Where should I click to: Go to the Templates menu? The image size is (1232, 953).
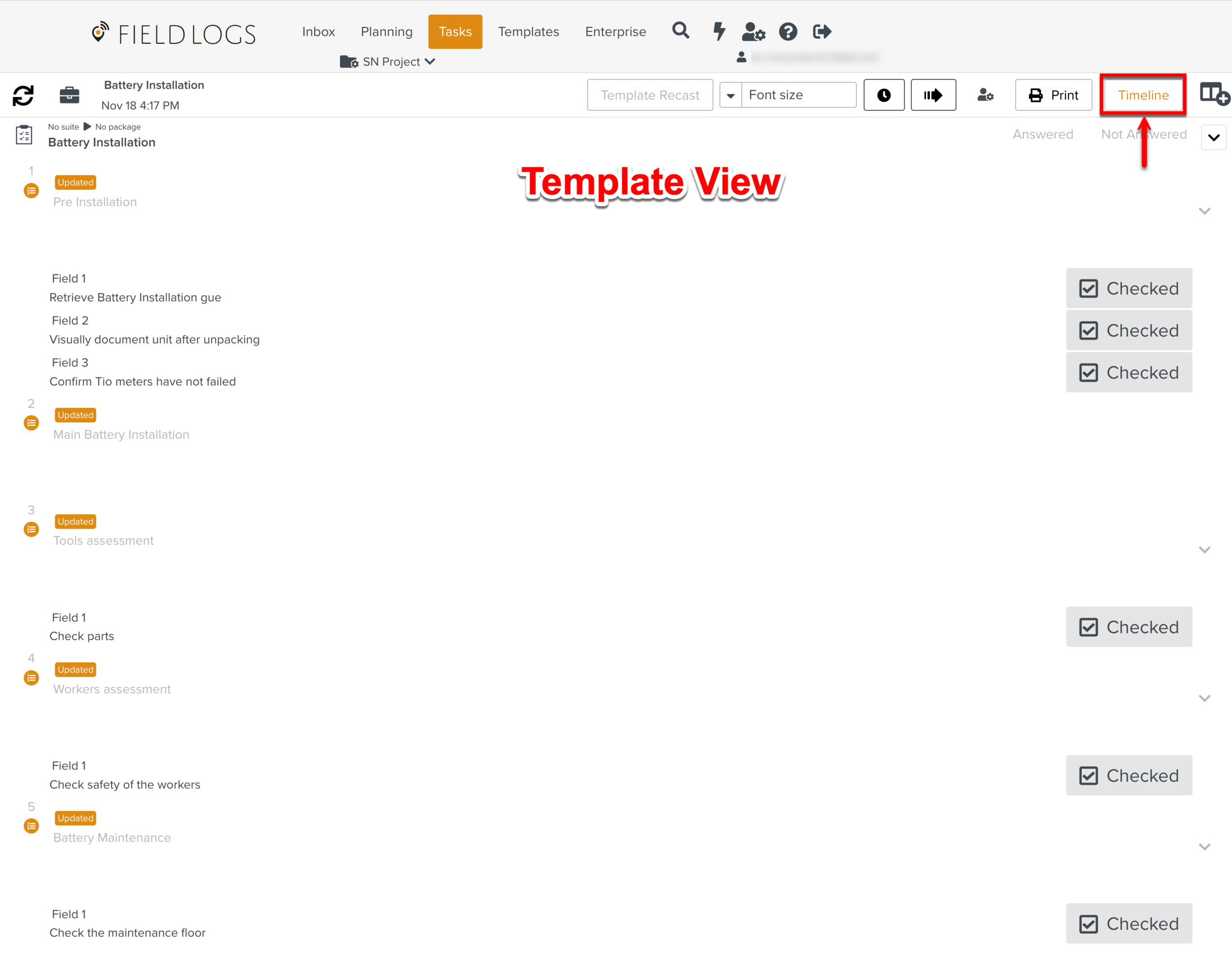[528, 32]
